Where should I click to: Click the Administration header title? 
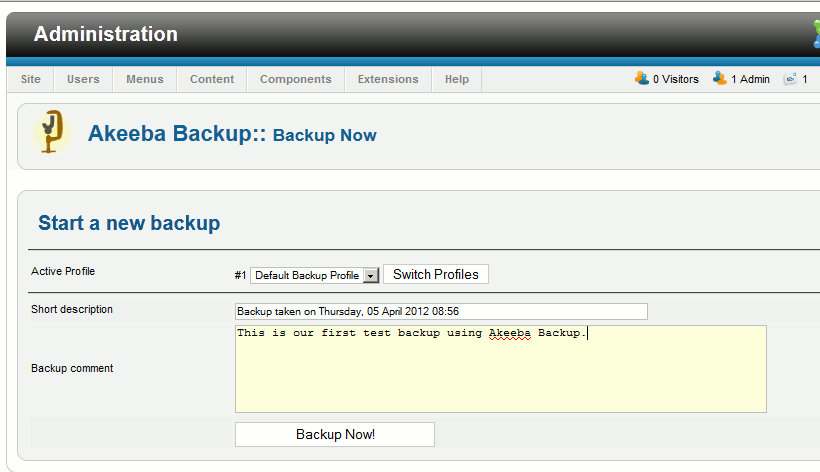click(106, 34)
